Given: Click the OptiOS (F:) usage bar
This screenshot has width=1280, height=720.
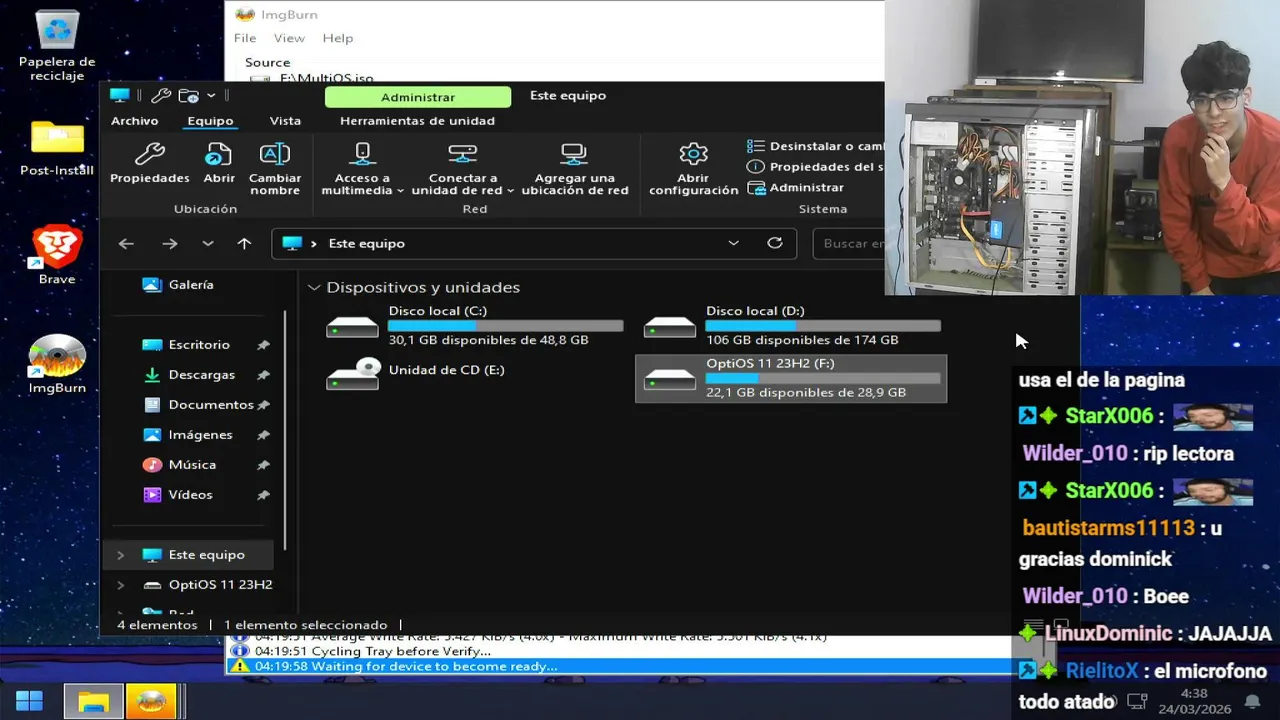Looking at the screenshot, I should click(x=823, y=378).
